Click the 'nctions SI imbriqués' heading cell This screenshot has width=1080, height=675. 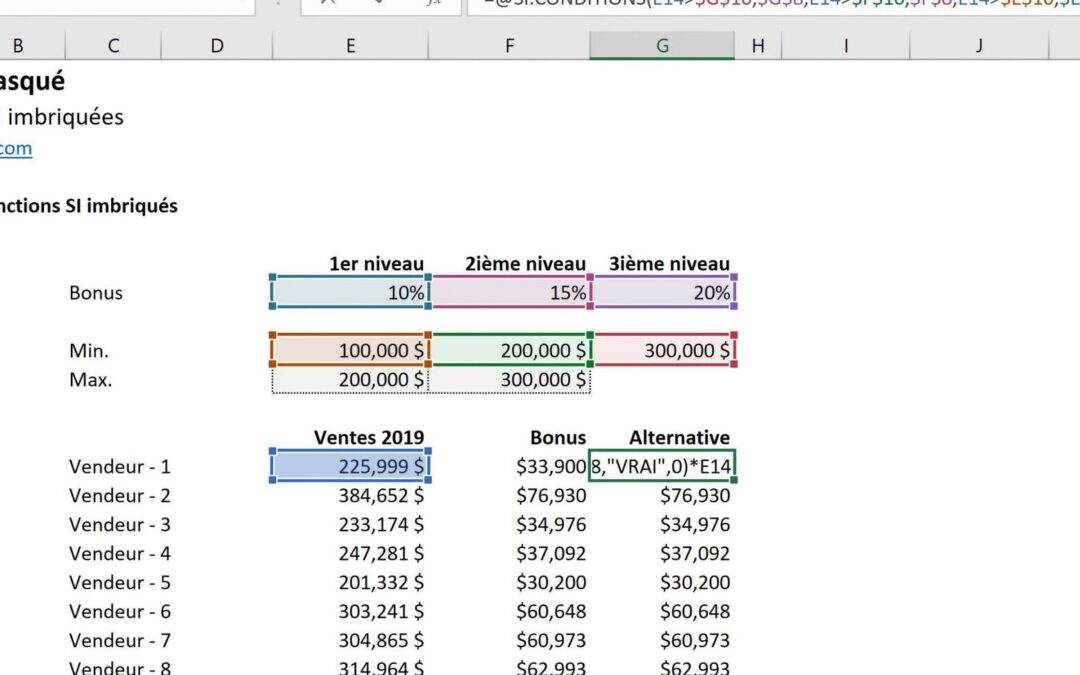tap(89, 206)
